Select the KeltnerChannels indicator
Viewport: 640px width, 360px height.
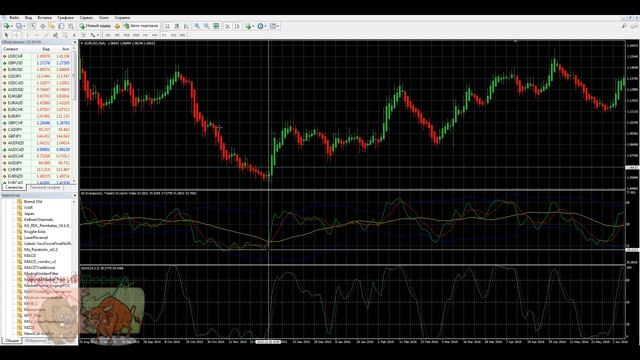[38, 220]
